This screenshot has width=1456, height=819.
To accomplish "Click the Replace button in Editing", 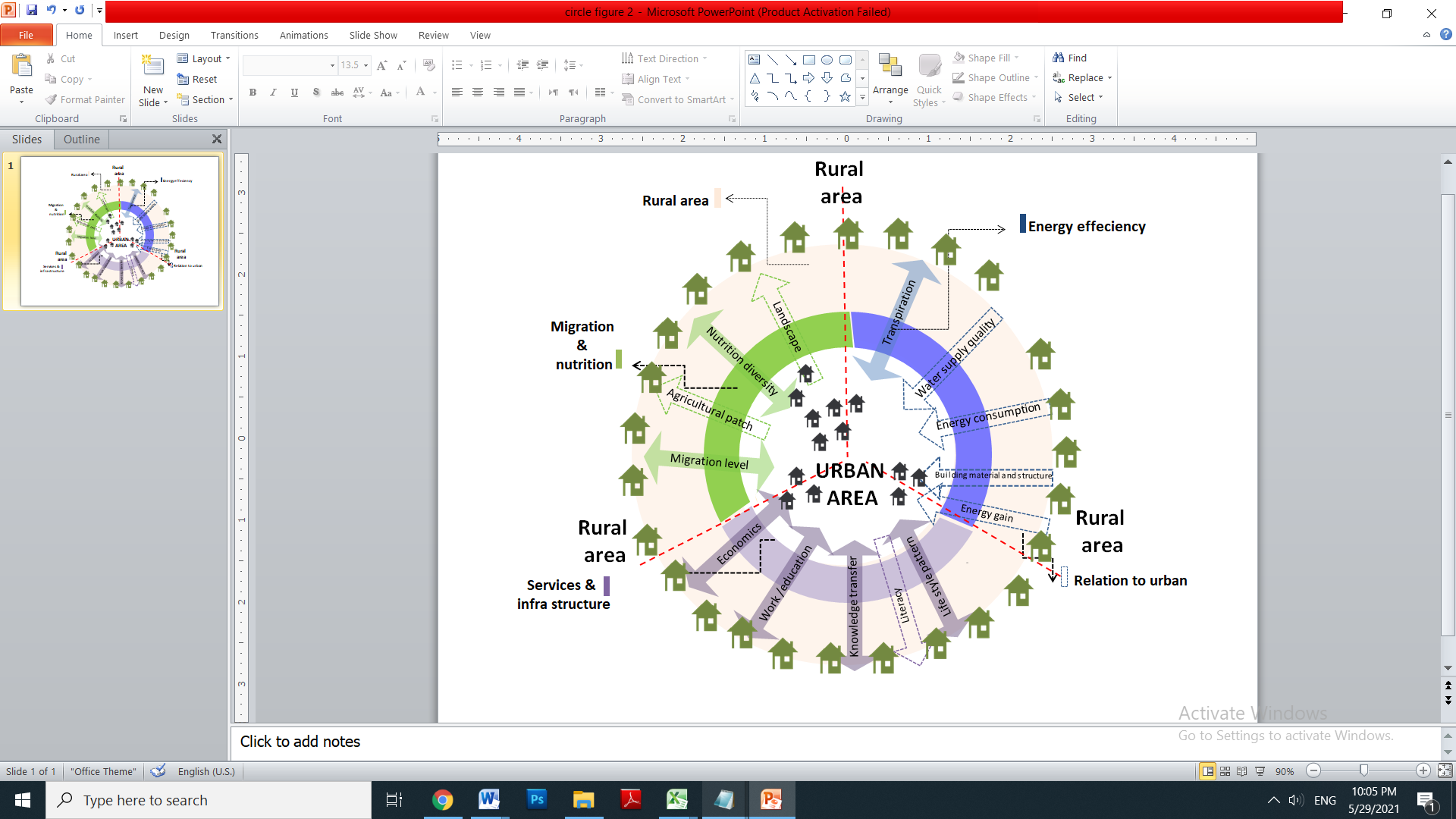I will point(1083,77).
